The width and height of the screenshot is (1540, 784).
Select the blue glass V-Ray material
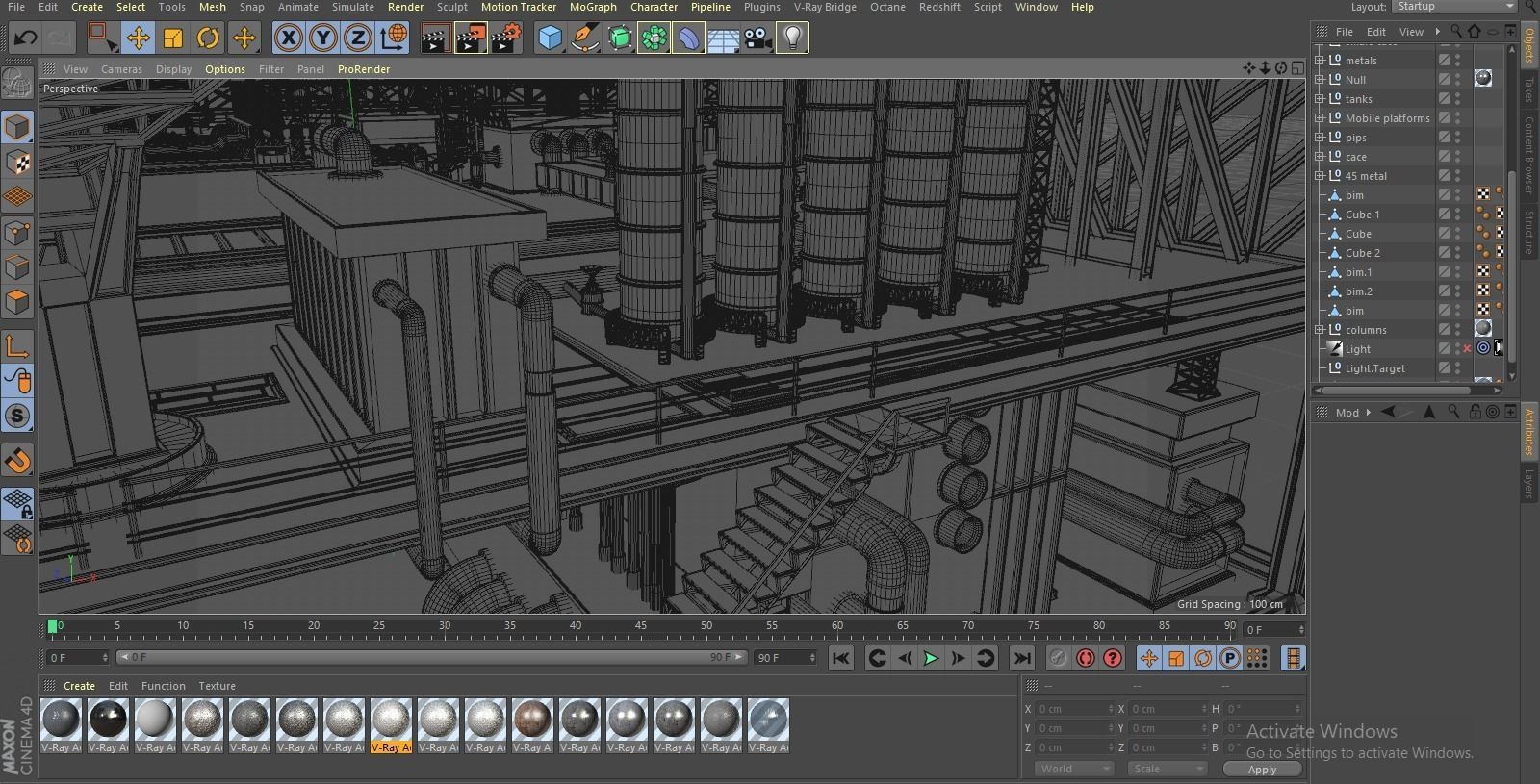tap(767, 726)
